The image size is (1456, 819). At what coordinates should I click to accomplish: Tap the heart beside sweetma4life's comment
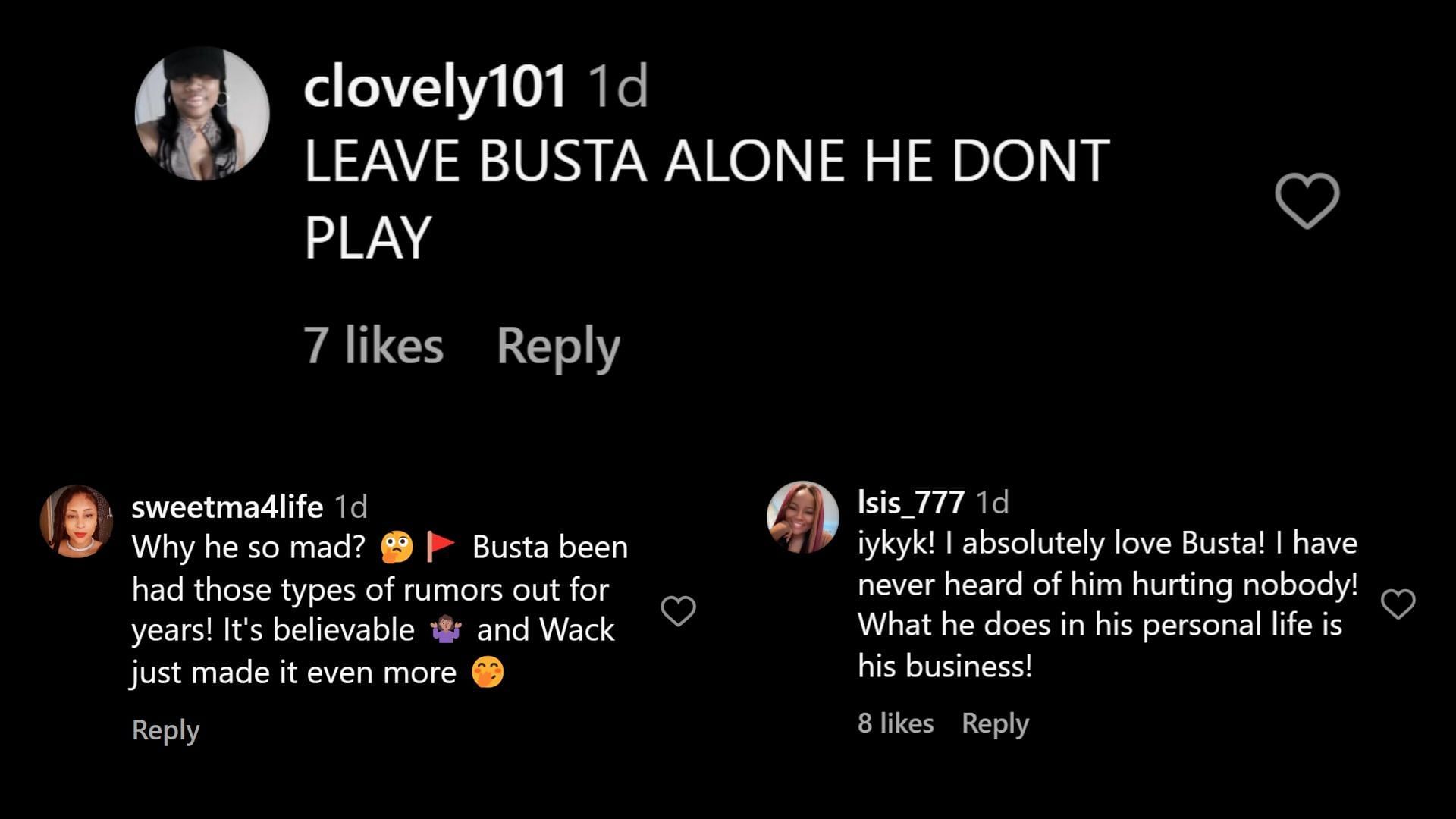pos(678,610)
